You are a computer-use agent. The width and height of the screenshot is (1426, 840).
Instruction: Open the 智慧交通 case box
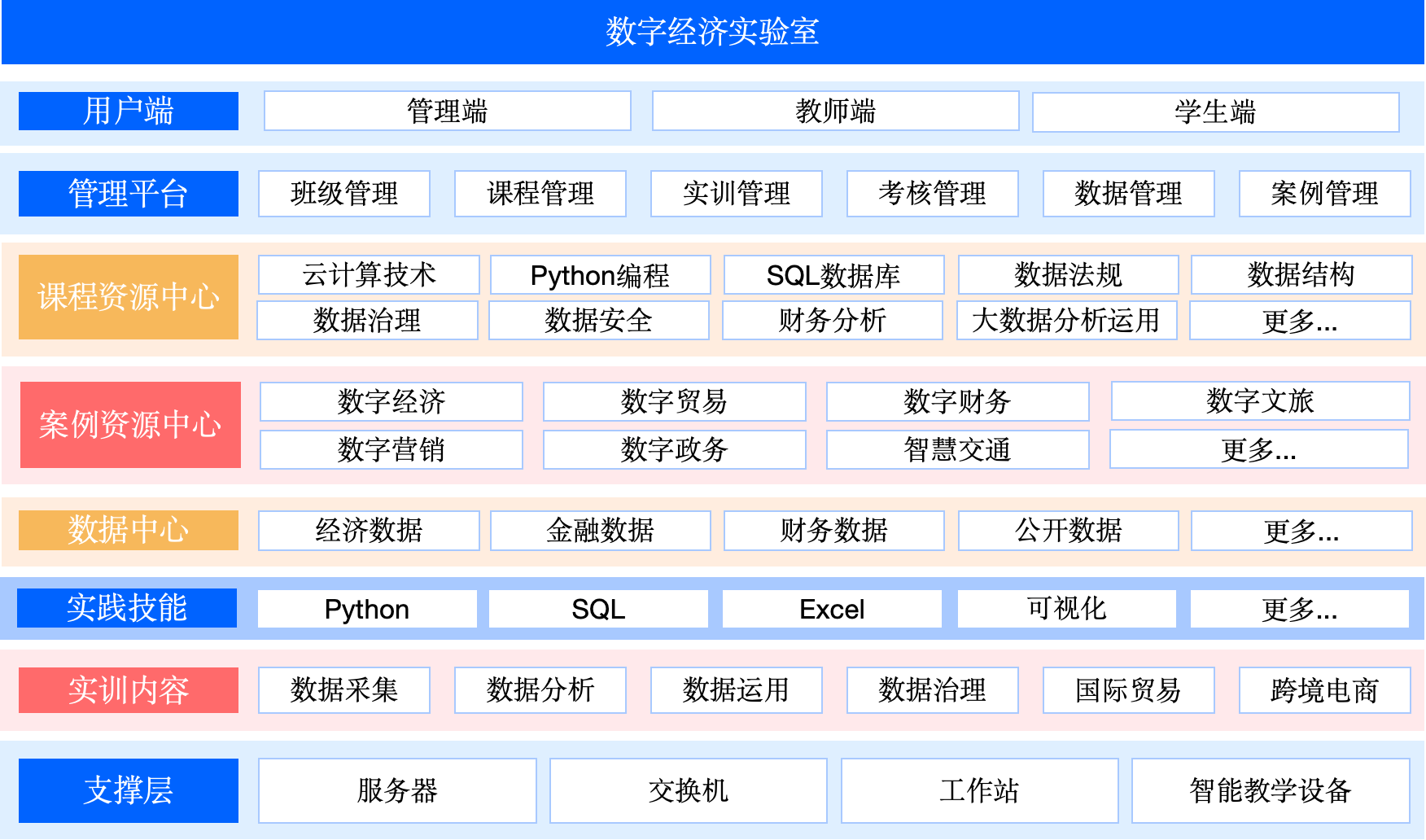tap(958, 450)
